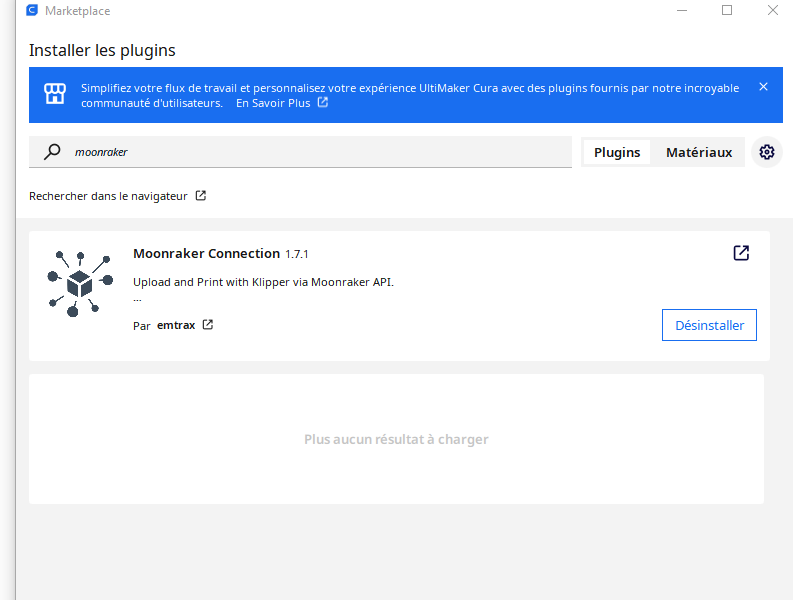Image resolution: width=793 pixels, height=600 pixels.
Task: Click the magnifying glass search icon
Action: [x=52, y=152]
